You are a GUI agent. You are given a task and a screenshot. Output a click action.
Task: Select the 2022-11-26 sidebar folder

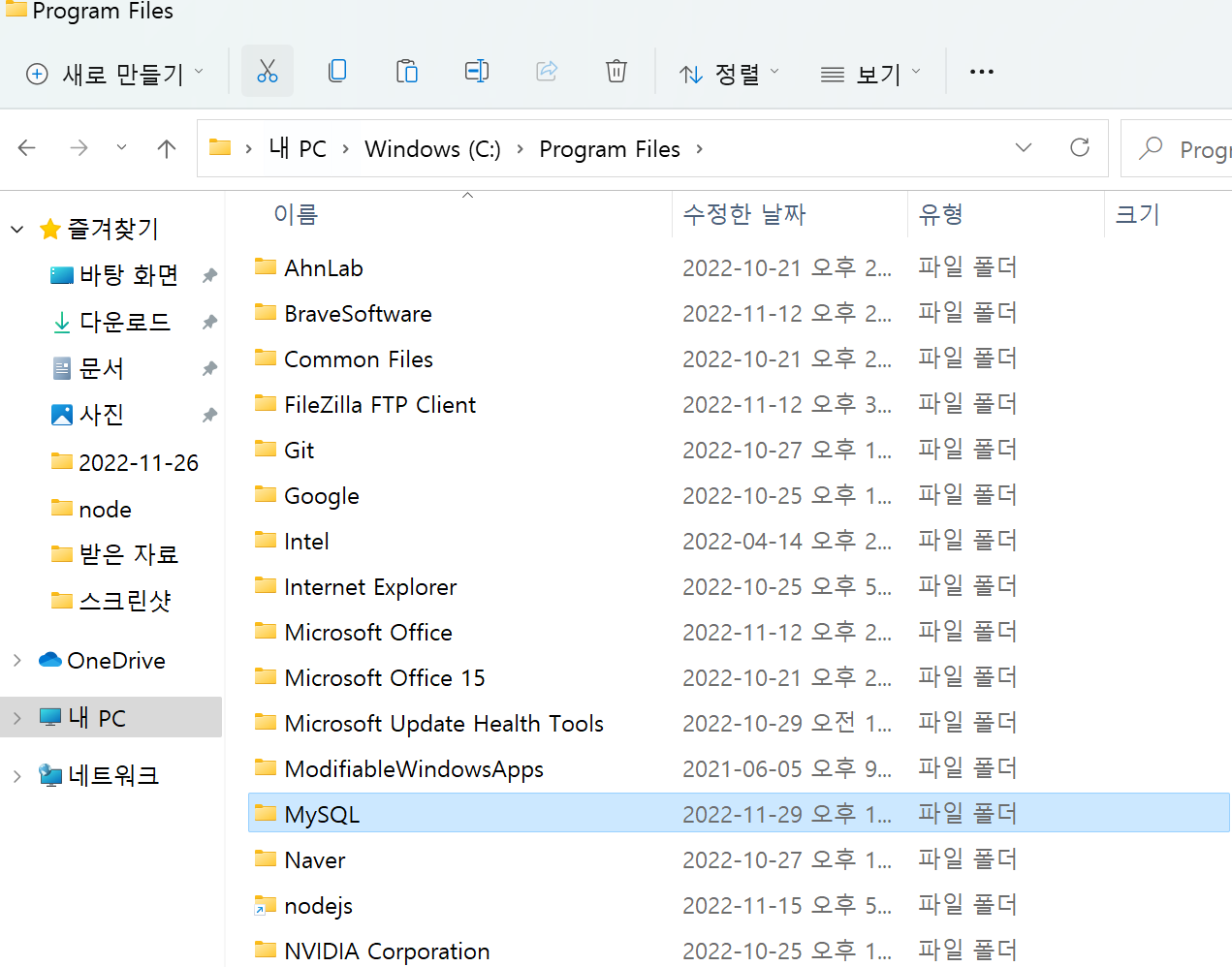coord(138,463)
